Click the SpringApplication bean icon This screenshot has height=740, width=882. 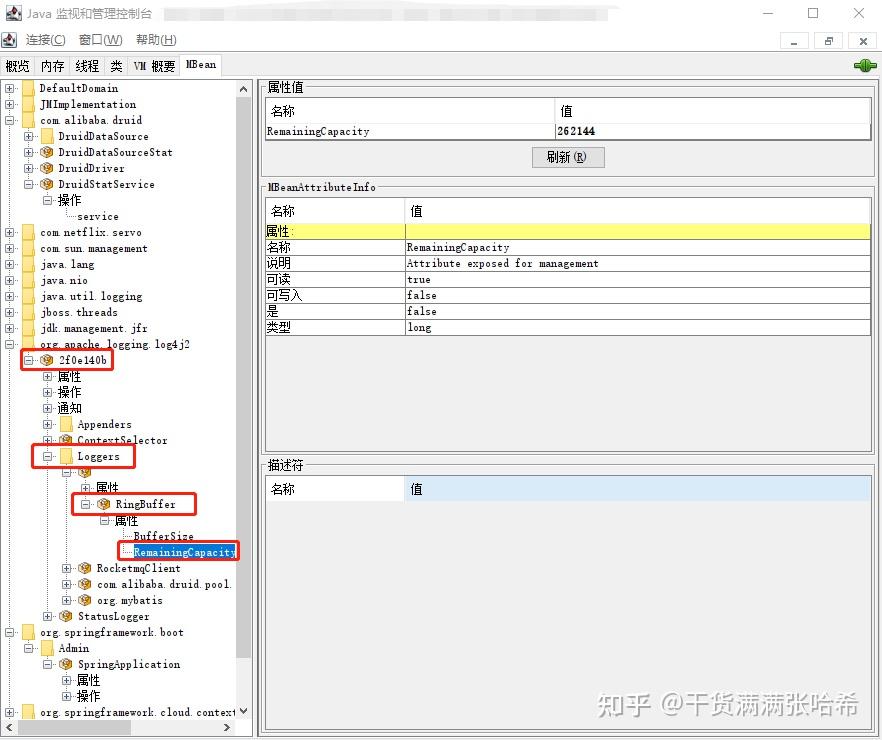(66, 664)
